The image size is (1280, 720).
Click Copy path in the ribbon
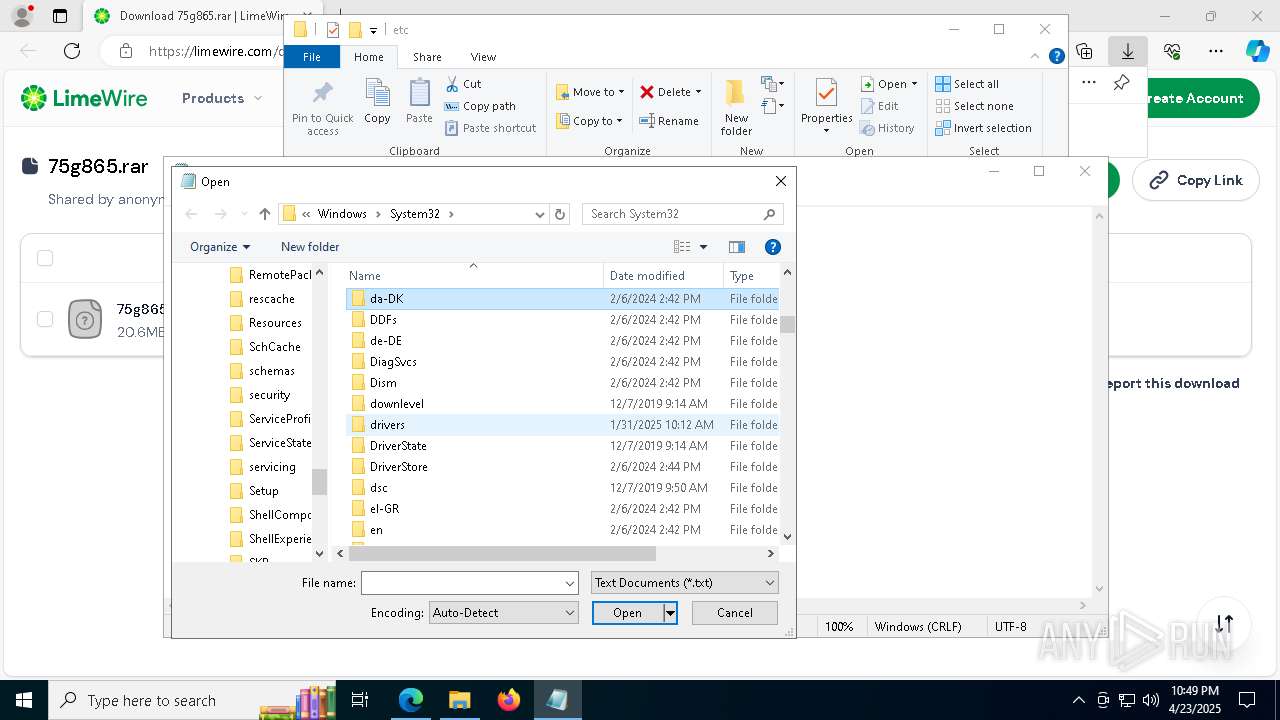[480, 106]
